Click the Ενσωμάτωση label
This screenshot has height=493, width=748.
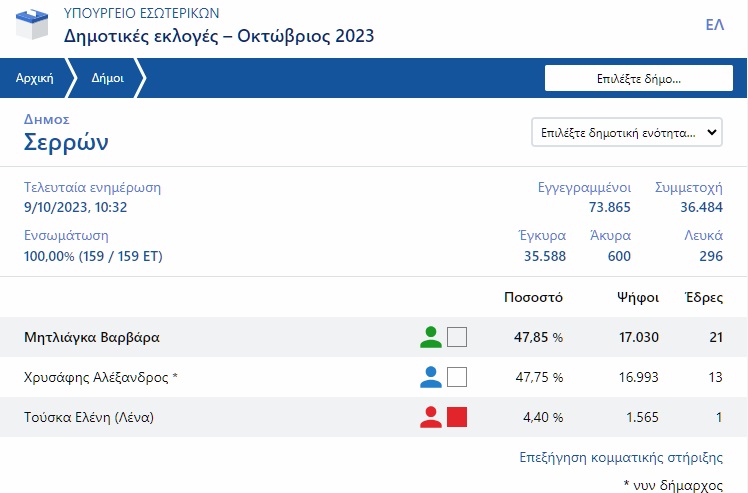(x=66, y=235)
